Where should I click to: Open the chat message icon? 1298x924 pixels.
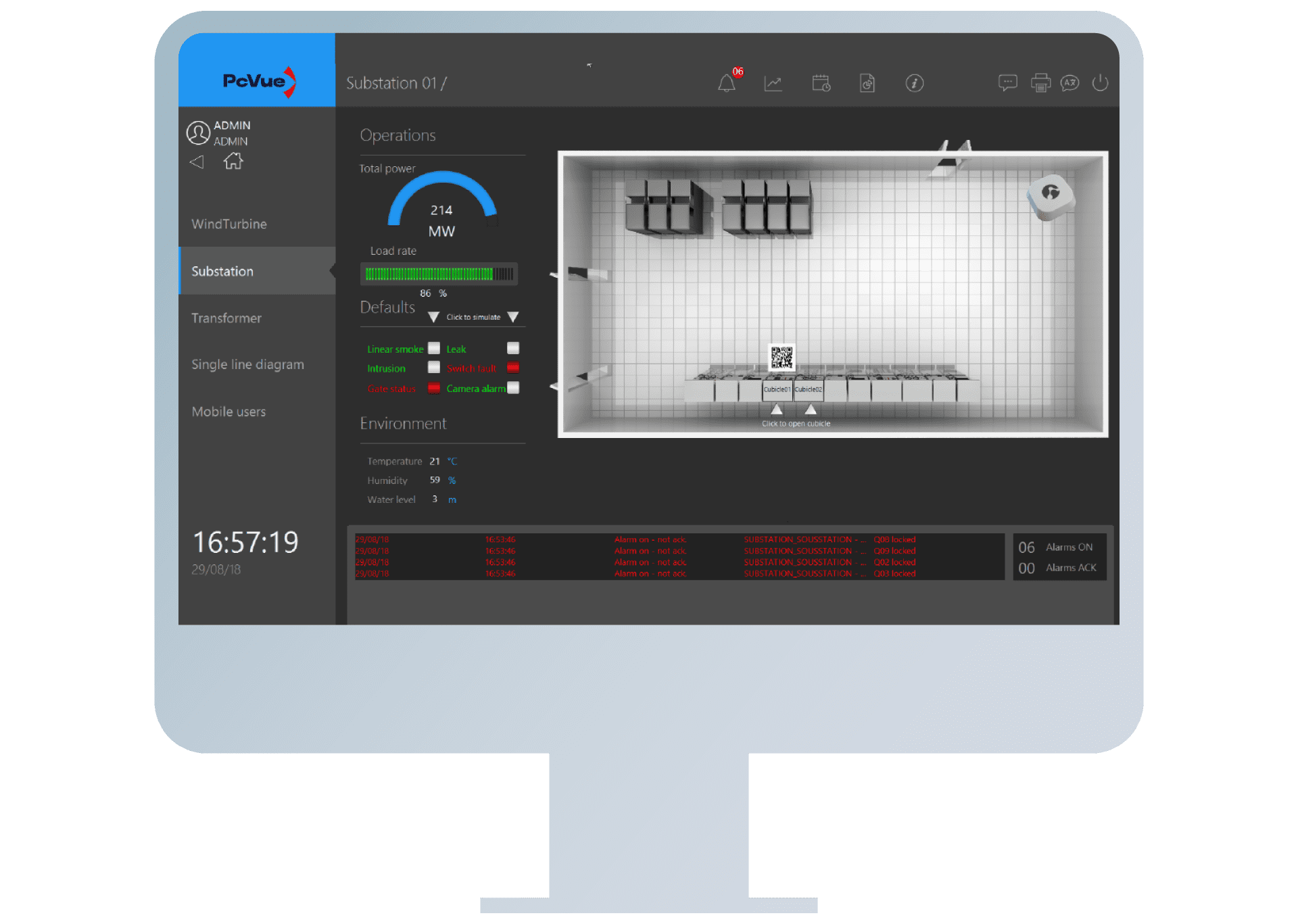(x=1007, y=83)
